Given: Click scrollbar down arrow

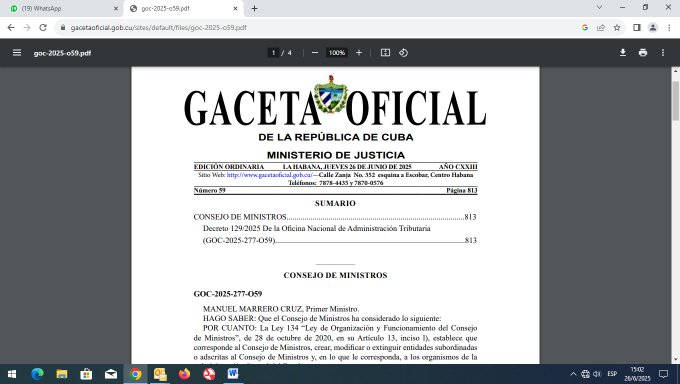Looking at the screenshot, I should pos(675,360).
